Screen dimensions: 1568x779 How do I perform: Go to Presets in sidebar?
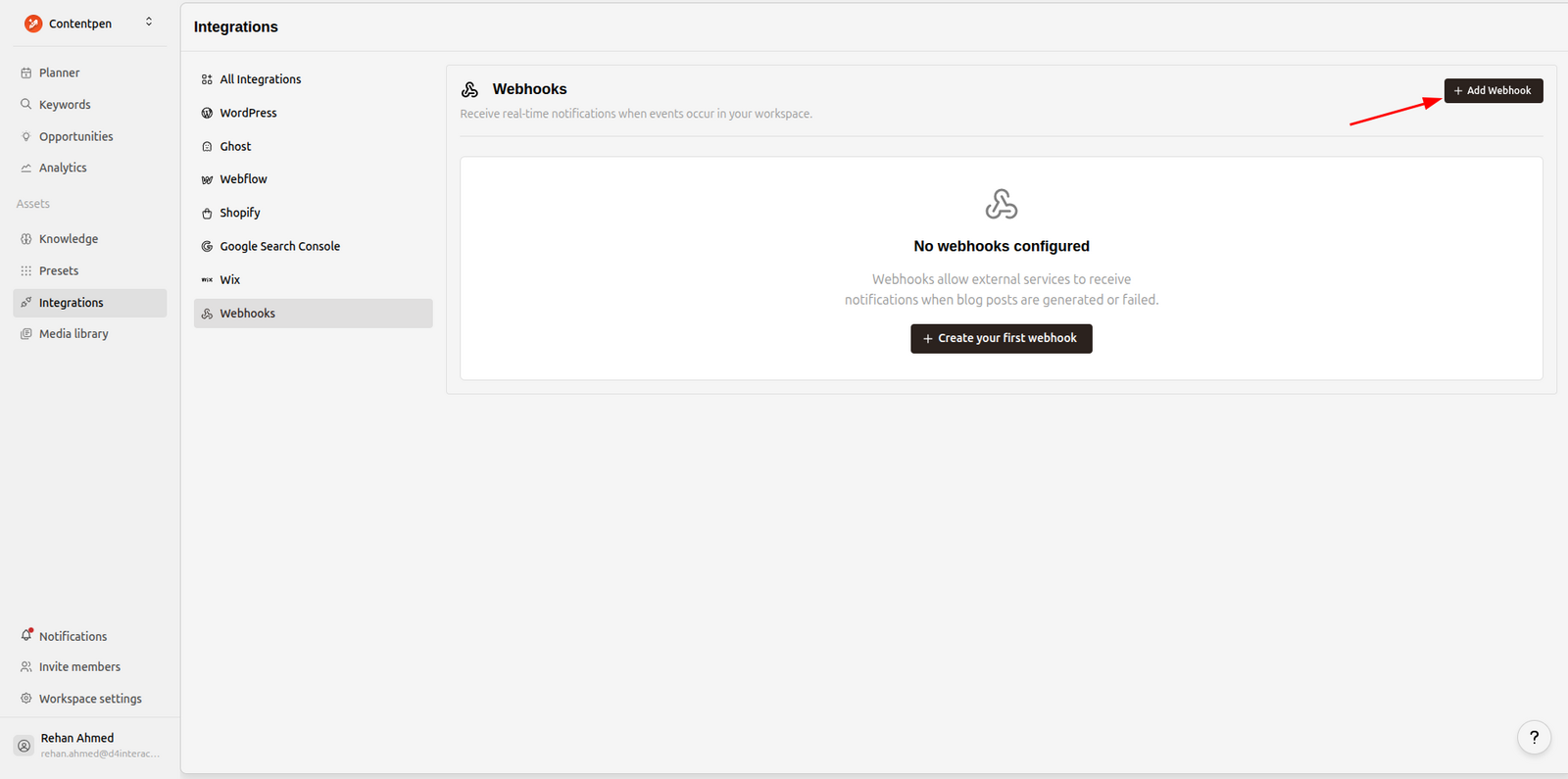[58, 270]
